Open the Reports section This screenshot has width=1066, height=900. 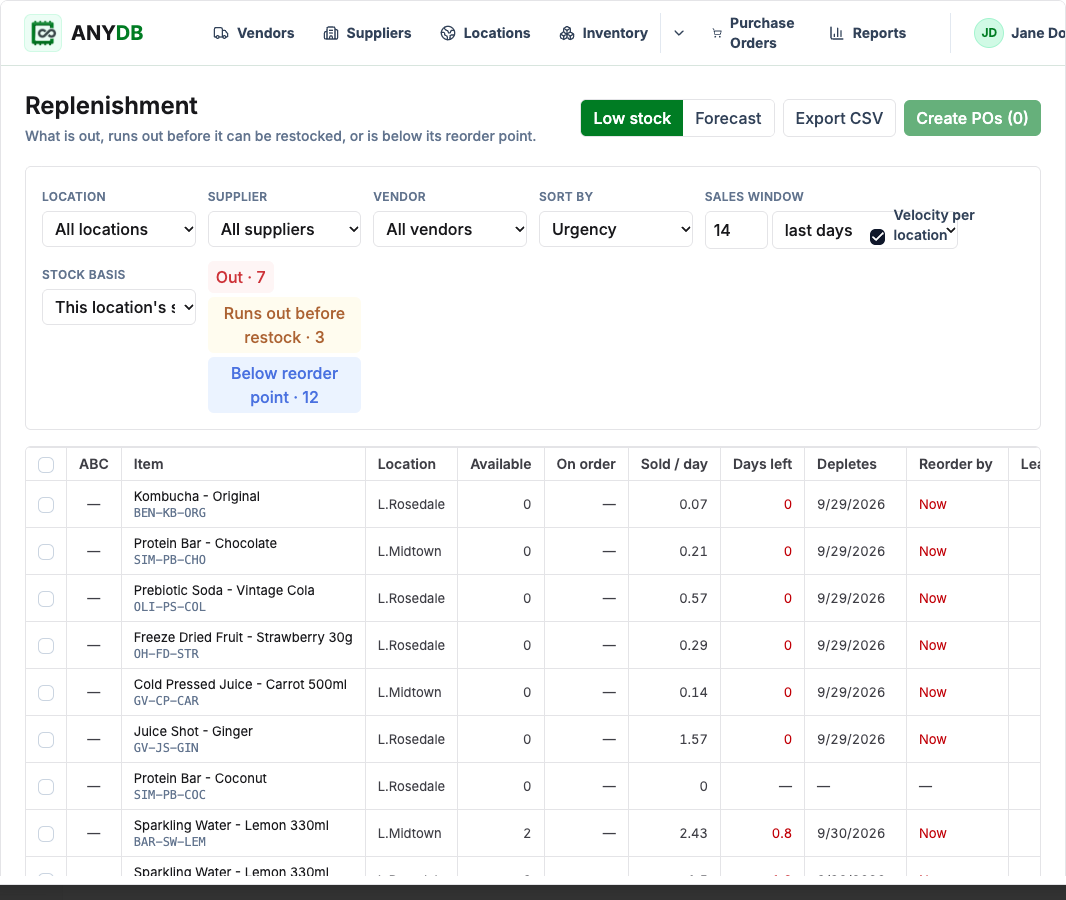(867, 33)
